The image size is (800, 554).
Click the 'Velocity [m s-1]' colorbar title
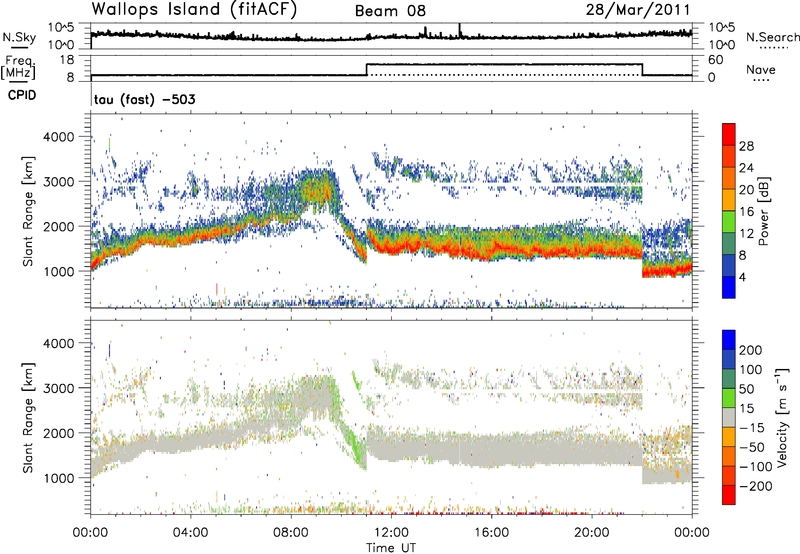(781, 417)
